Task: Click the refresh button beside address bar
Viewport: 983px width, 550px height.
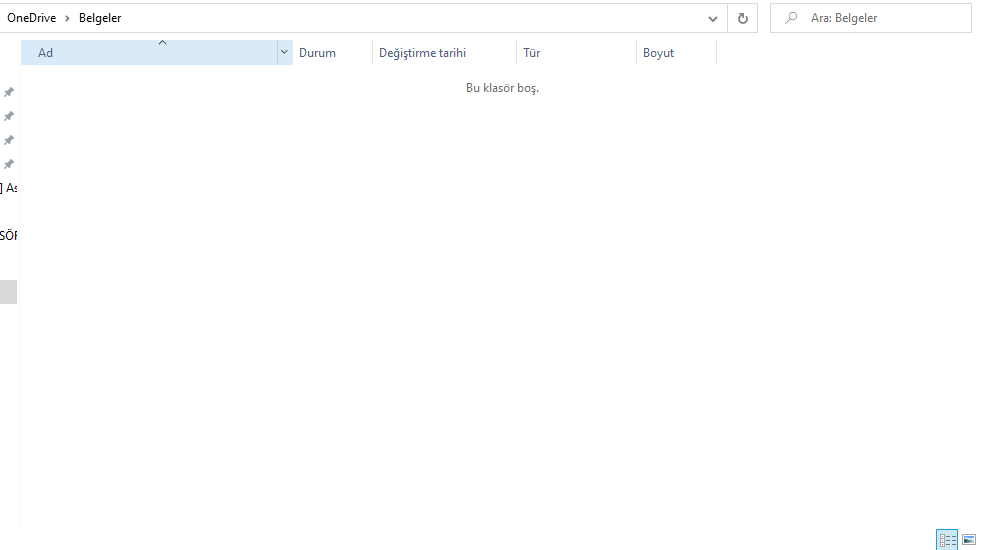Action: click(x=742, y=18)
